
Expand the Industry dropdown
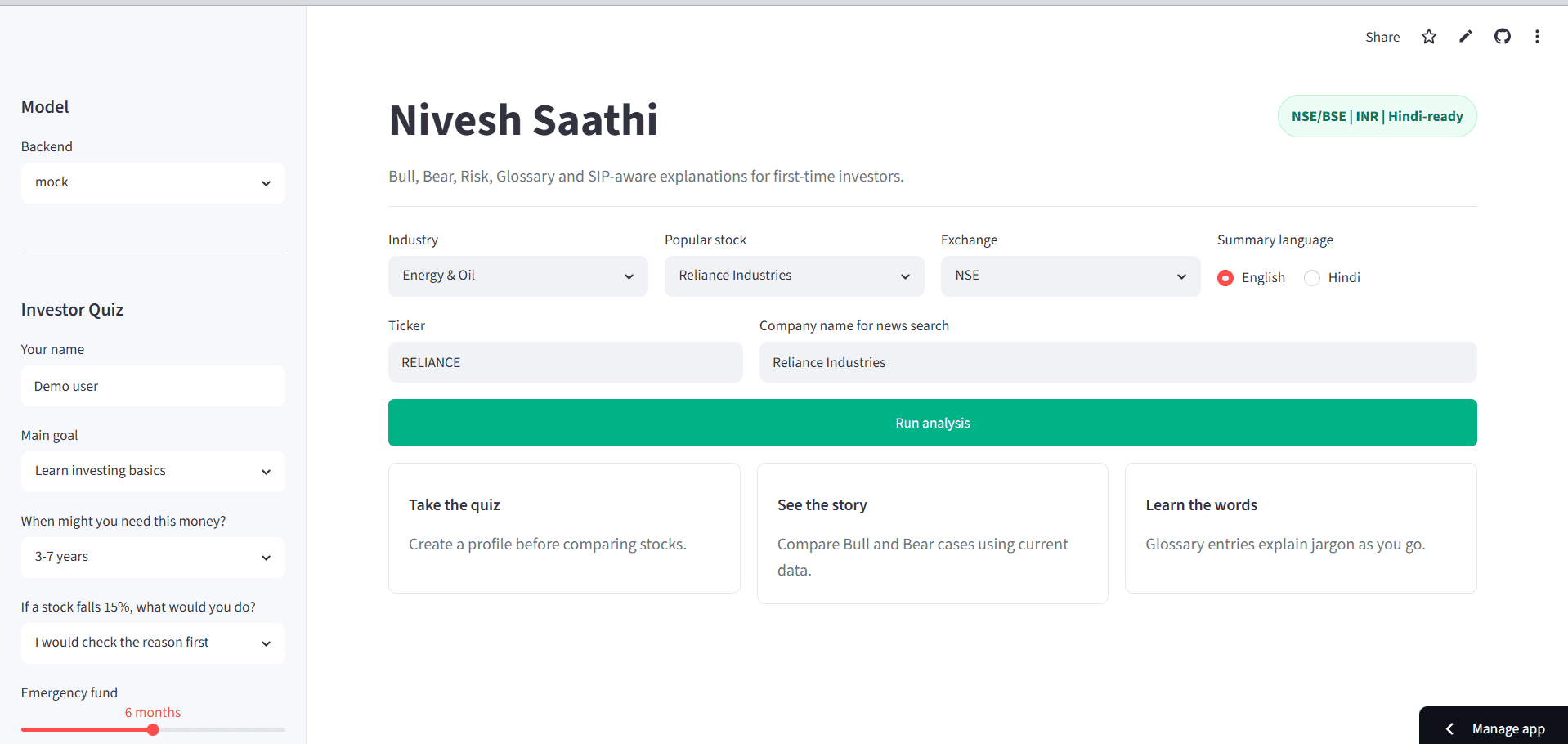517,276
